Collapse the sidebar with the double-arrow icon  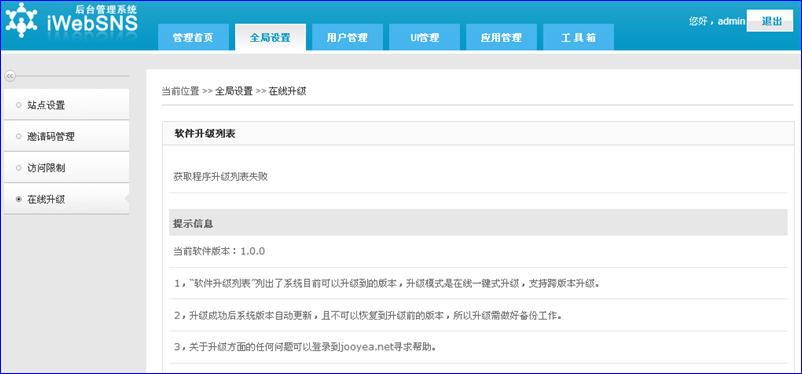tap(9, 76)
